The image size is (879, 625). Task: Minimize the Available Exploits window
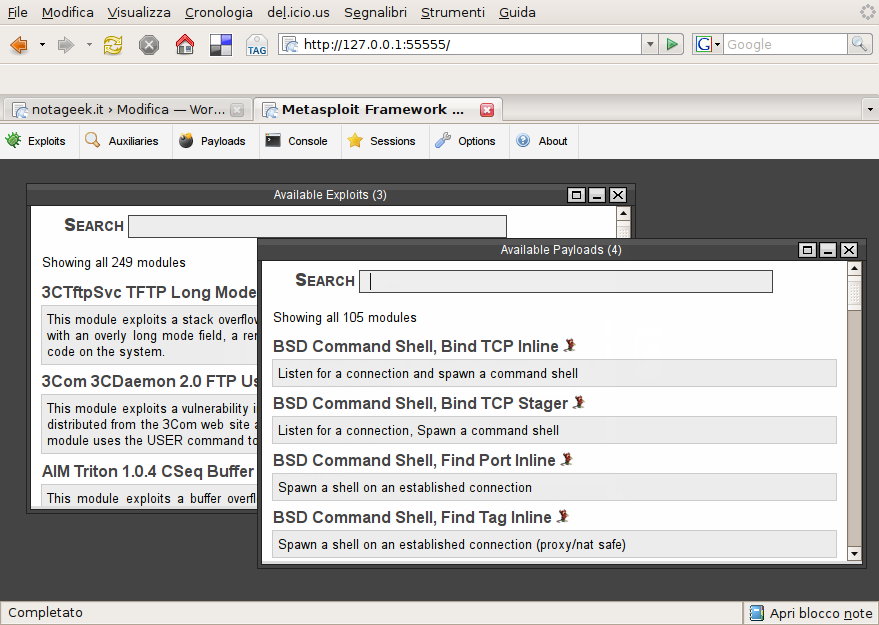(597, 195)
